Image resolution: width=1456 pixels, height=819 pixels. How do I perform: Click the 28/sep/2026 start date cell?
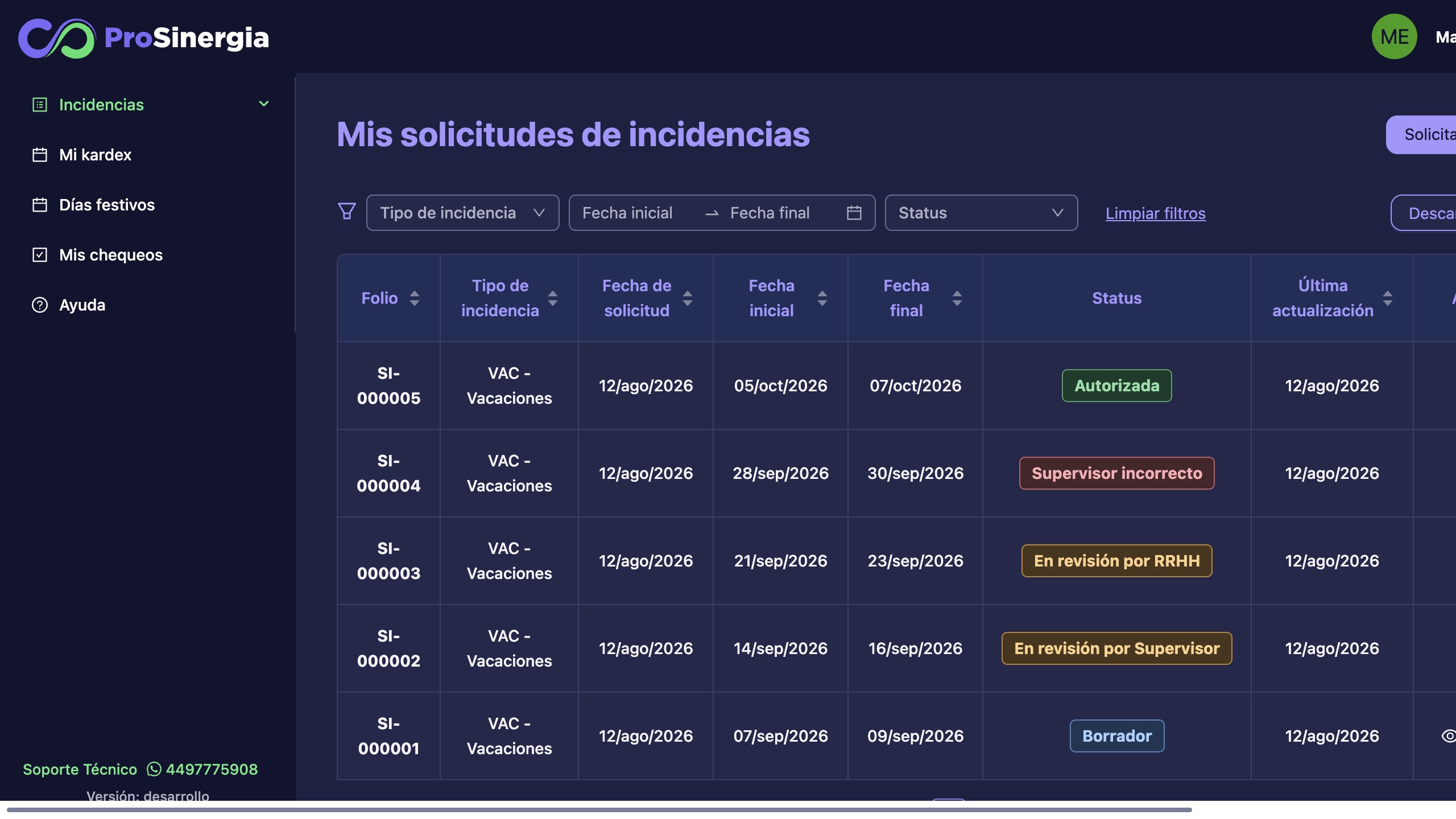[x=781, y=473]
